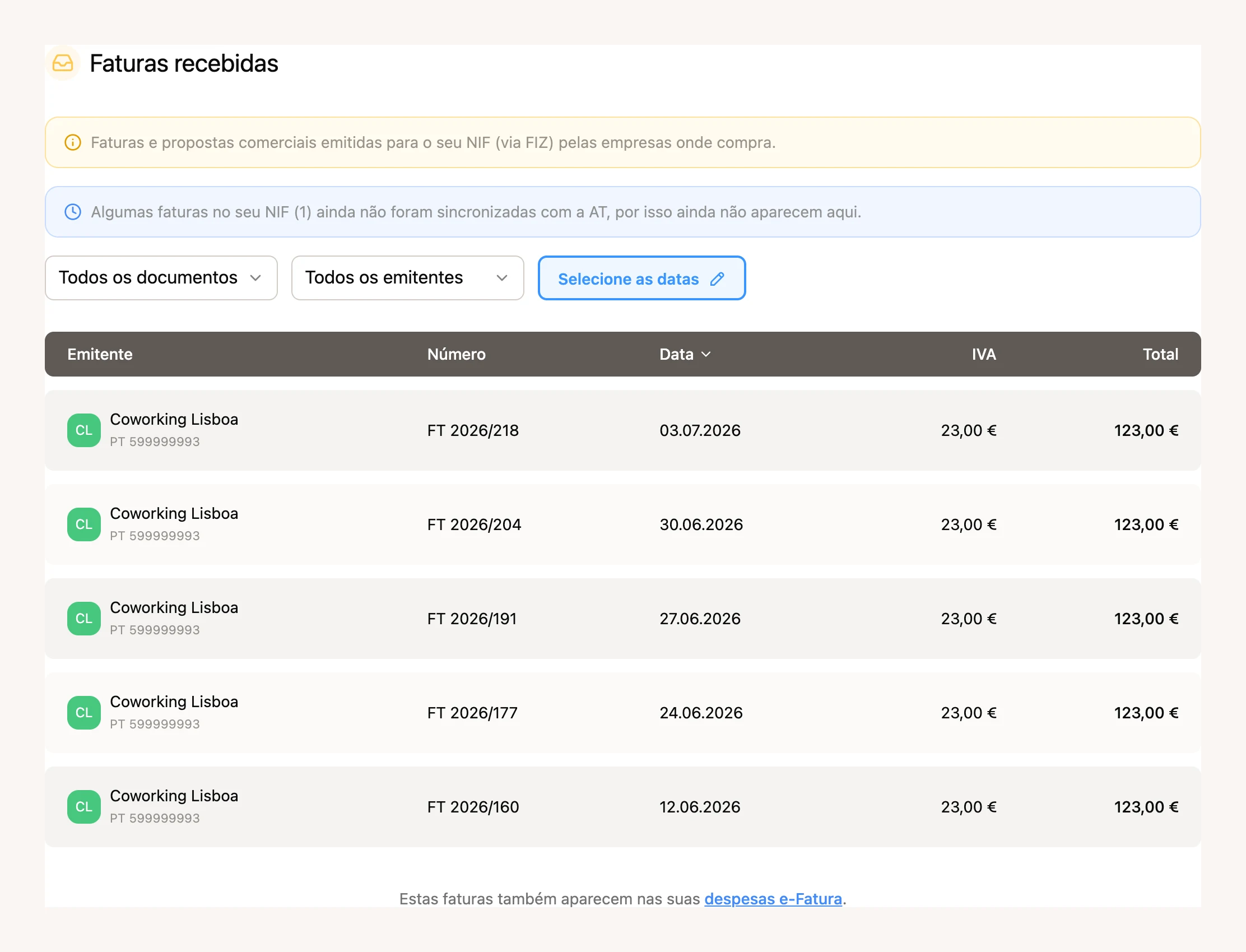Click the Faturas recebidas page title
Screen dimensions: 1246x952
(x=184, y=63)
